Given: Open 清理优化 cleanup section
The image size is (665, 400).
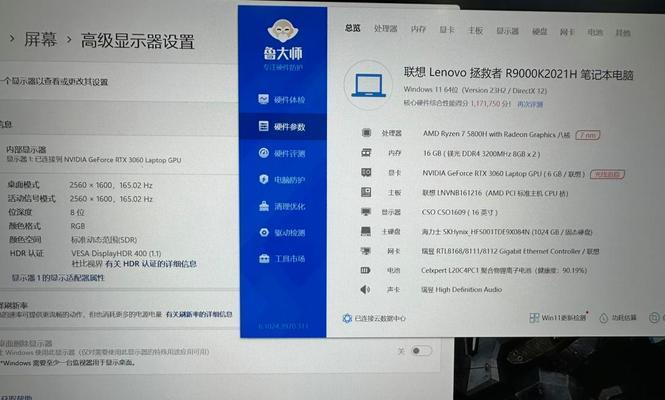Looking at the screenshot, I should click(x=282, y=207).
